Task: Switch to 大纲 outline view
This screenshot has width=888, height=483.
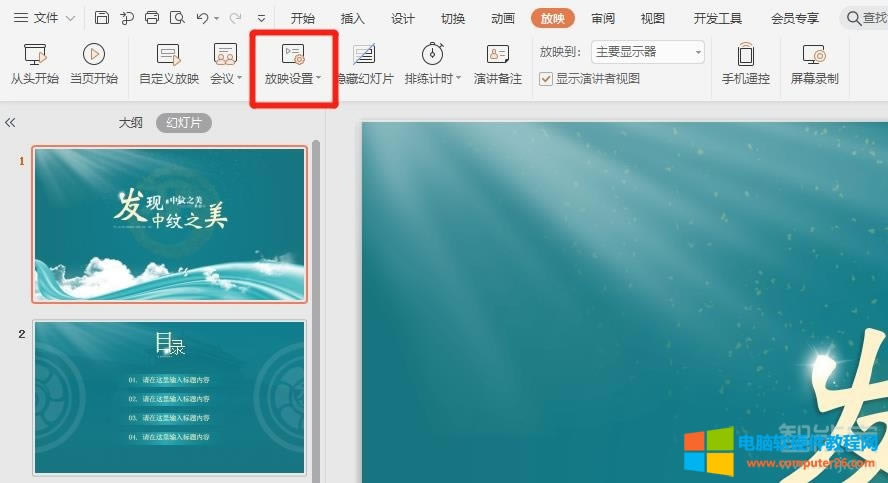Action: 131,122
